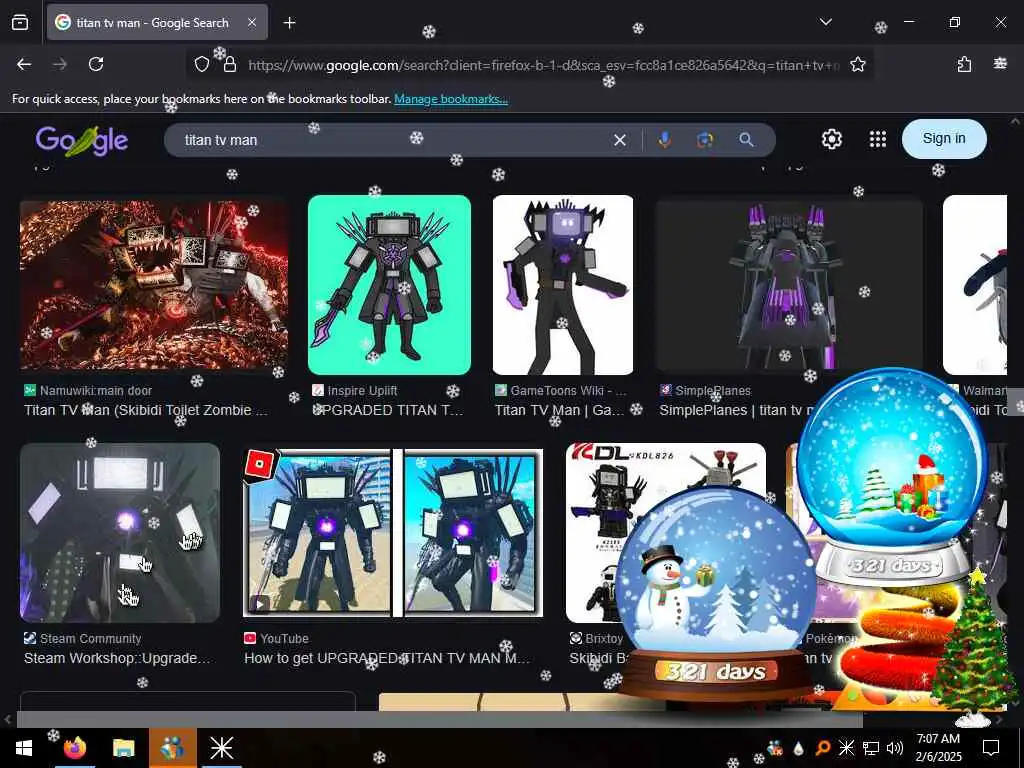Screen dimensions: 1024x768
Task: Go forward one page
Action: (60, 64)
